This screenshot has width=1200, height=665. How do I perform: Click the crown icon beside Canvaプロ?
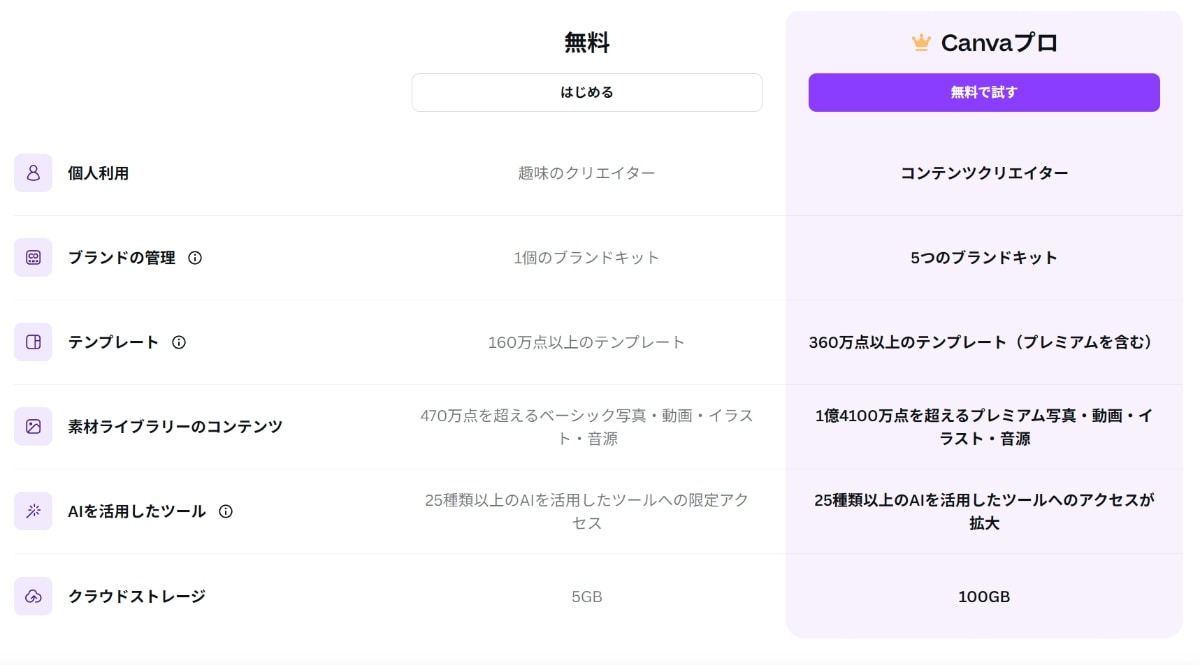pyautogui.click(x=921, y=42)
